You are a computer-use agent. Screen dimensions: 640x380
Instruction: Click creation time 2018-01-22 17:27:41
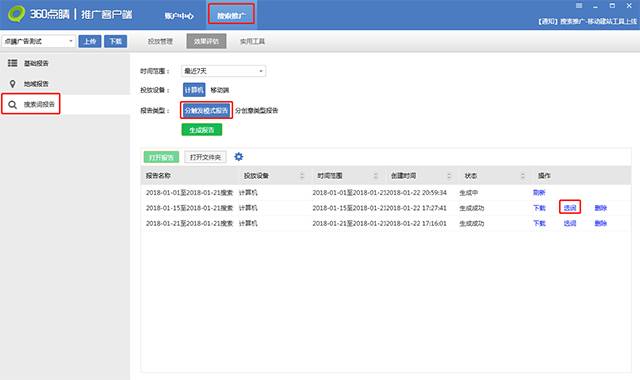(x=416, y=208)
